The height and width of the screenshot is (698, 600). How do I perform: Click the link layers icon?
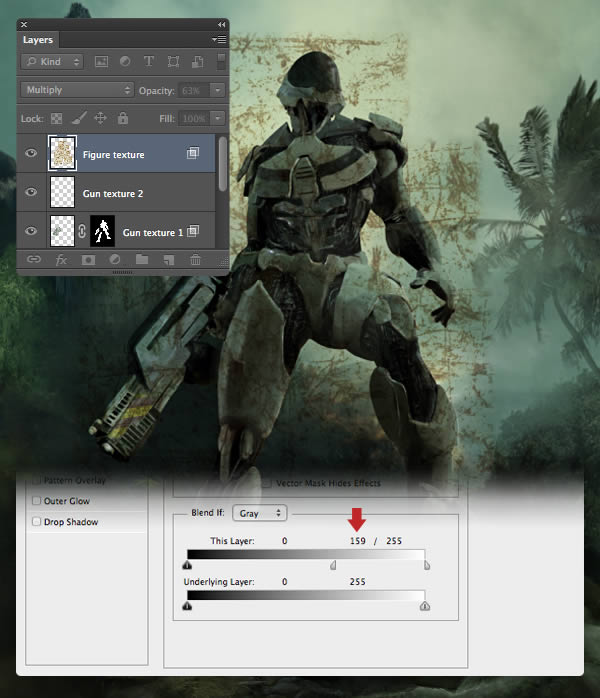point(34,259)
